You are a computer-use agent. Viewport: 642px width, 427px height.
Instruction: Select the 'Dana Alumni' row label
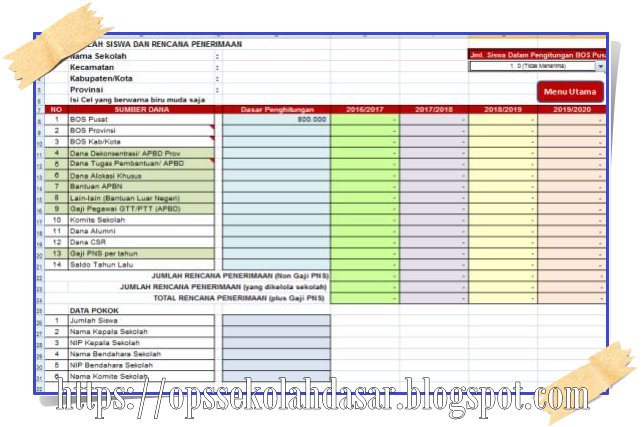142,231
